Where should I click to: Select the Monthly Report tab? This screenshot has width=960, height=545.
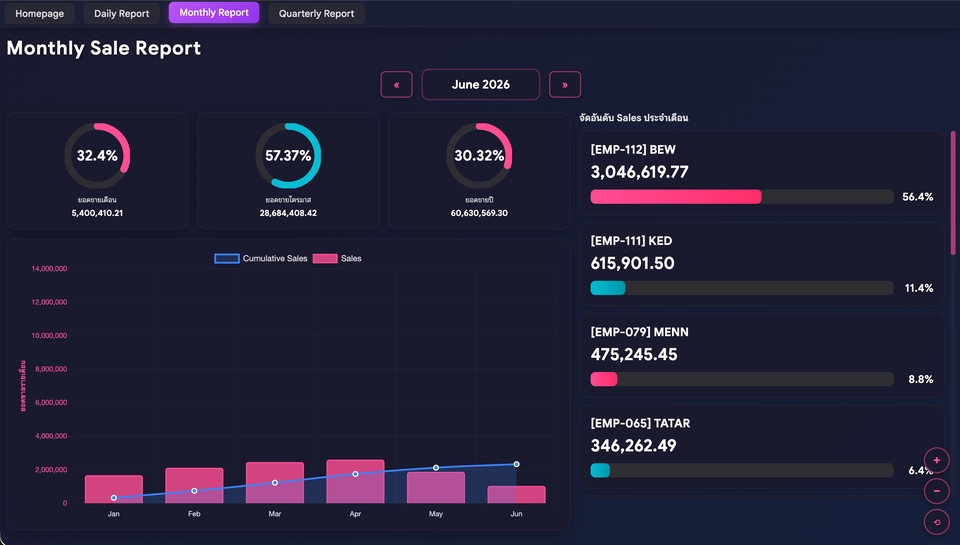(x=214, y=13)
